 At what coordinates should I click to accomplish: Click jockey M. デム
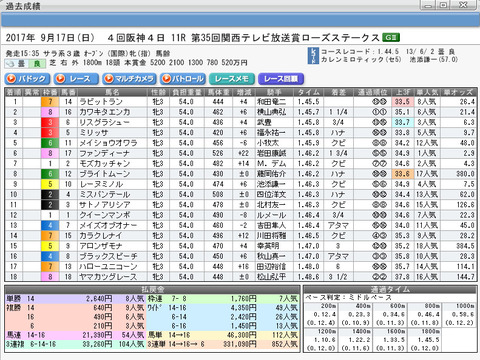(x=271, y=163)
